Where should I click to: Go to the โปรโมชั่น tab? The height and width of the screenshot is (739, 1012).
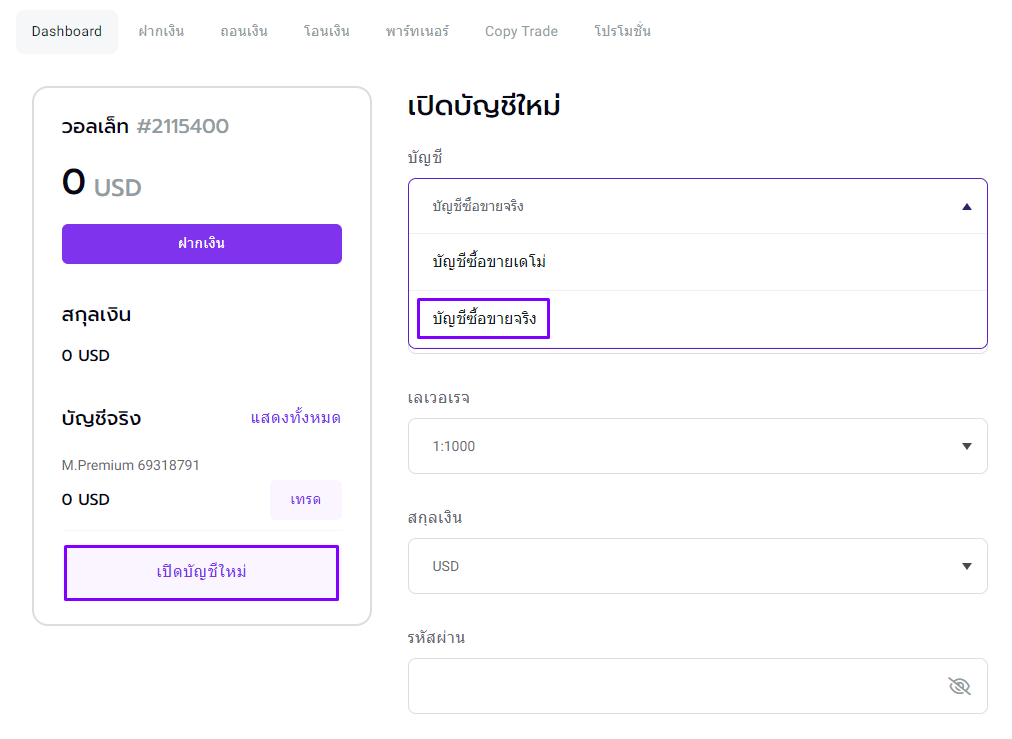(x=622, y=32)
